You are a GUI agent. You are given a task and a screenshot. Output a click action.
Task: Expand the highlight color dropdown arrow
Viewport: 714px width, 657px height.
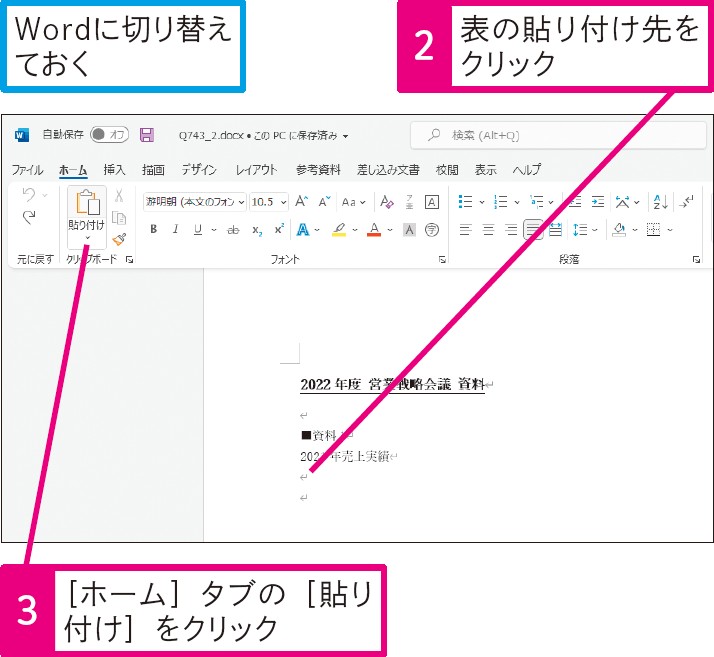(x=355, y=230)
